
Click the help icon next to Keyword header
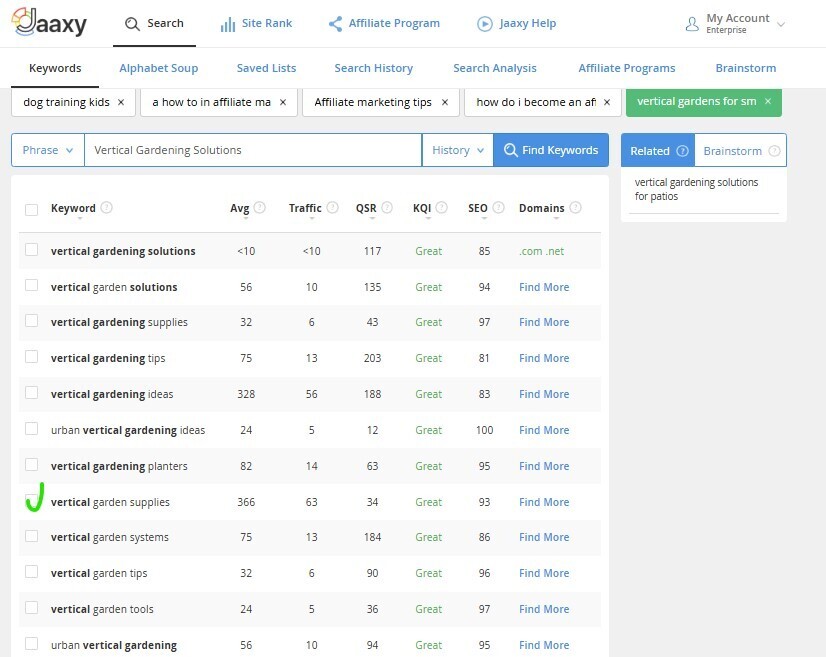click(x=106, y=207)
